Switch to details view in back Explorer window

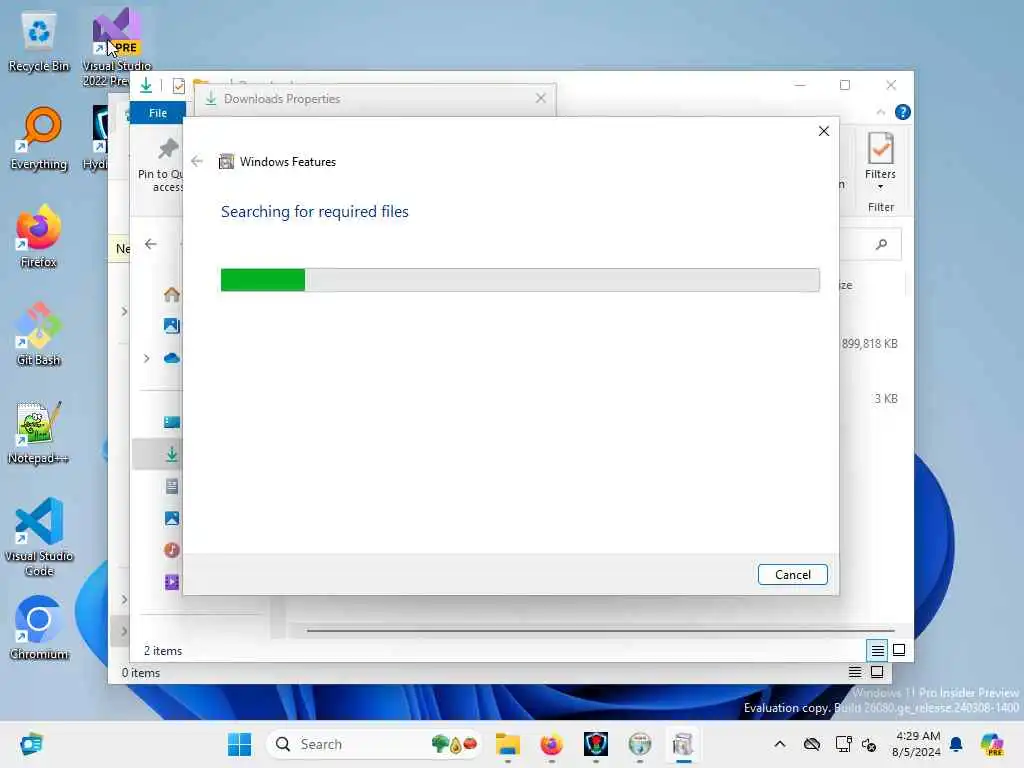tap(854, 672)
